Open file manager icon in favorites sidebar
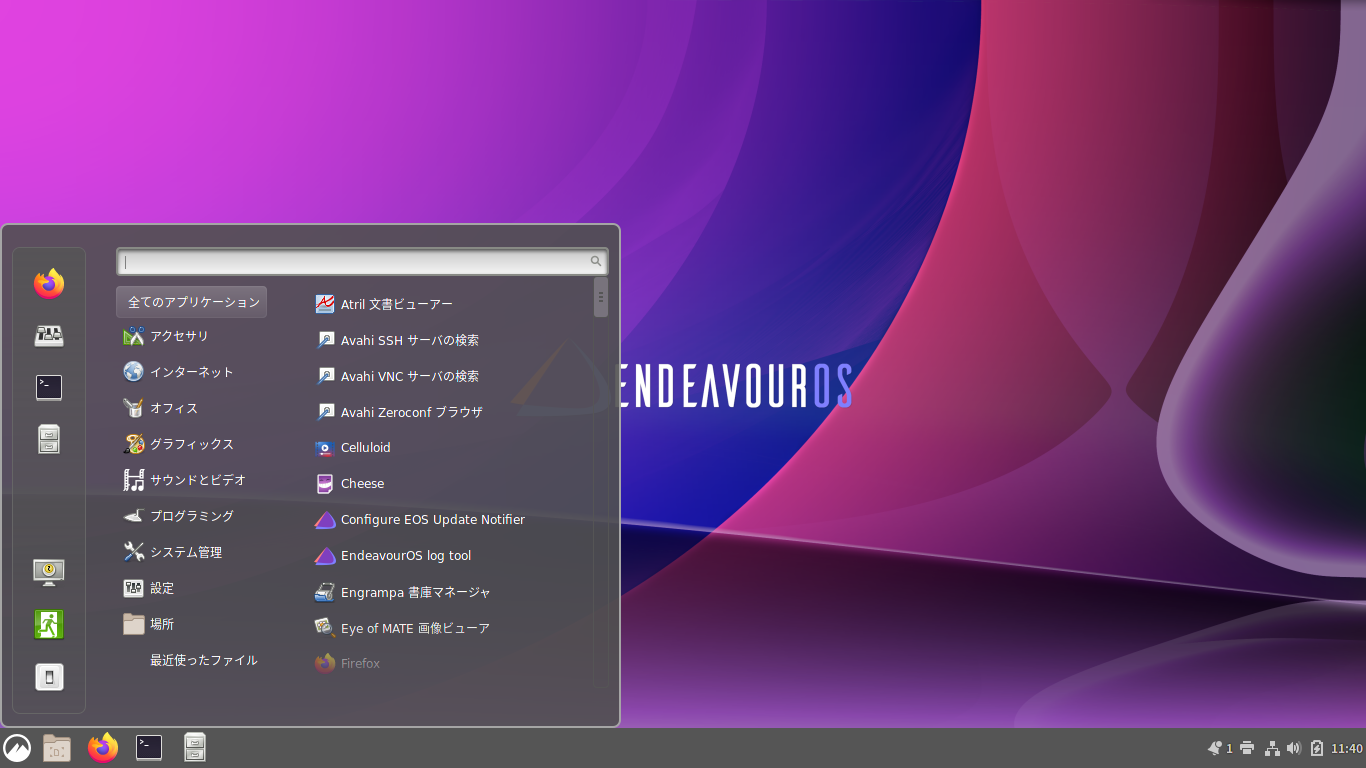Screen dimensions: 1366x768 pos(49,439)
